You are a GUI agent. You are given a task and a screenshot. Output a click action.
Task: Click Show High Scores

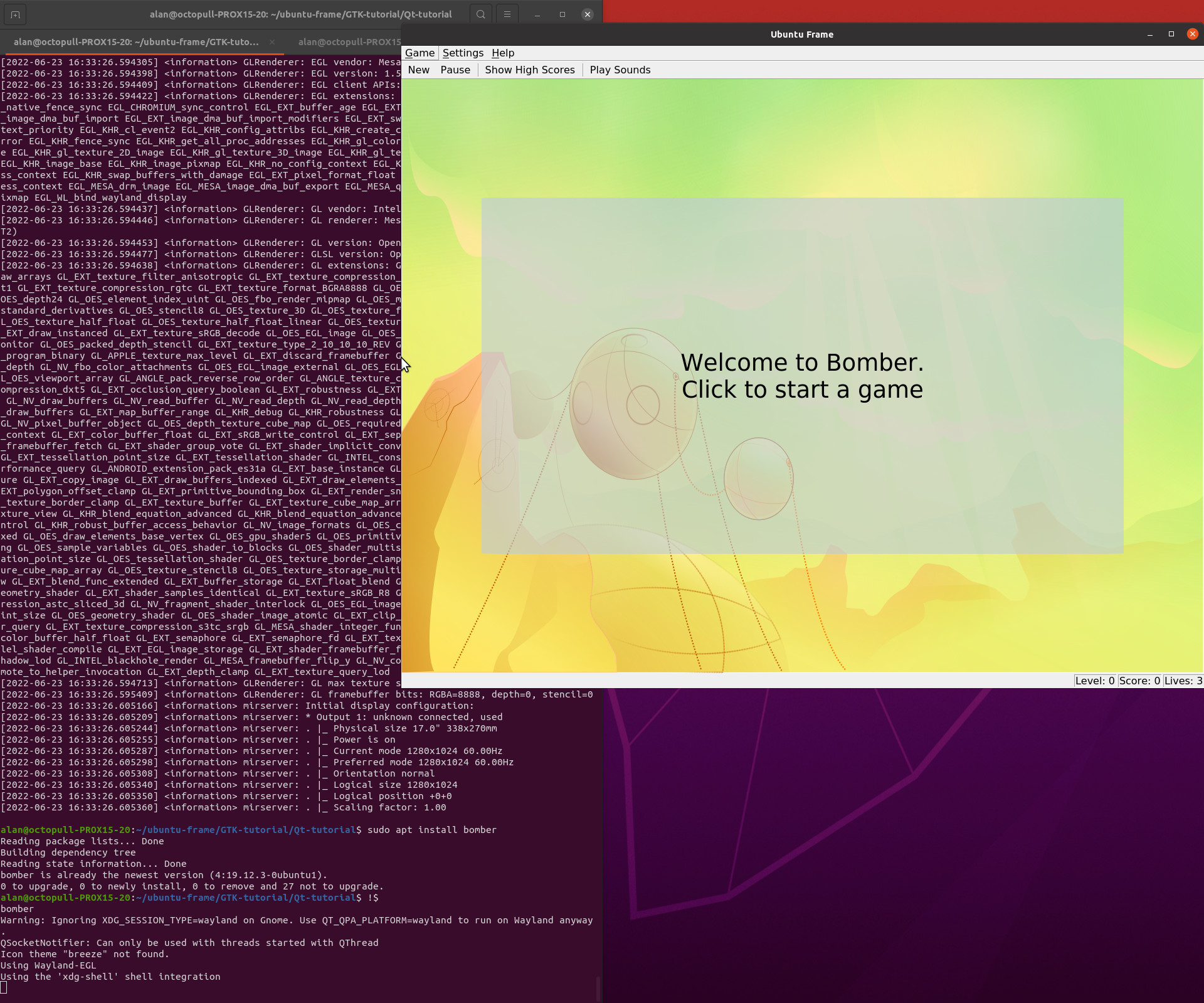tap(529, 70)
